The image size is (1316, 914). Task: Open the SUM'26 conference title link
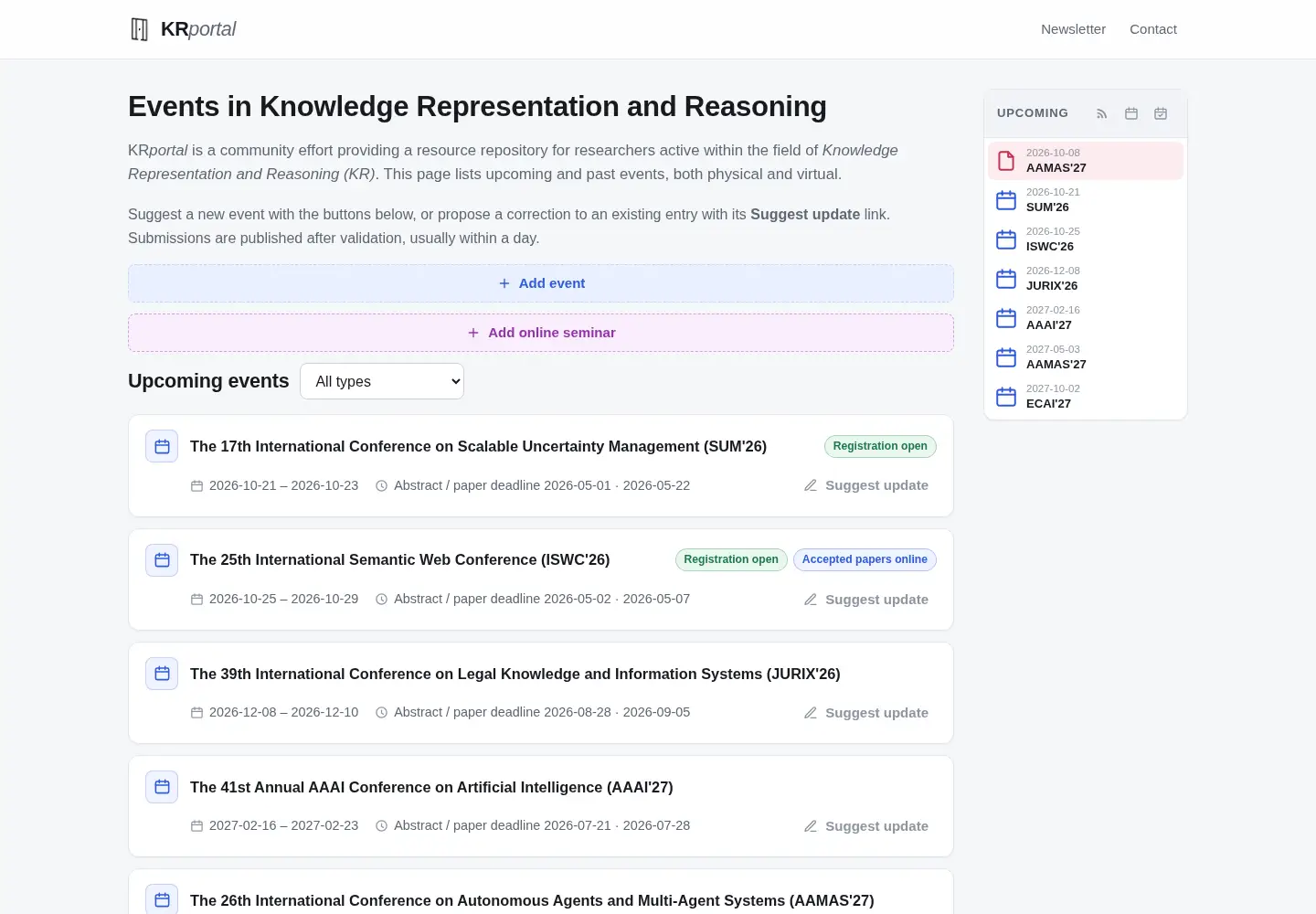[478, 446]
